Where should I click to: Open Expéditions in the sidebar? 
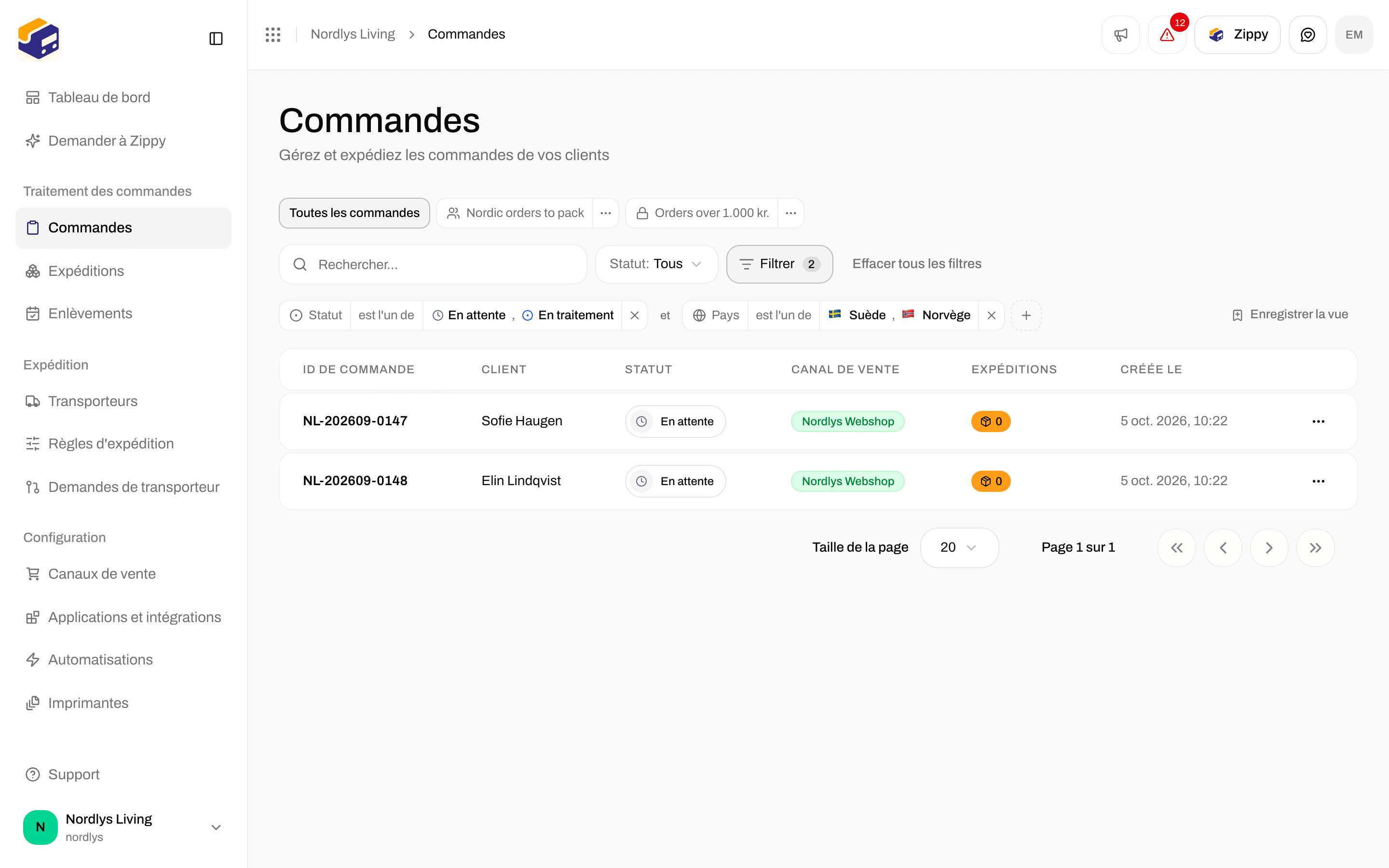[x=123, y=271]
